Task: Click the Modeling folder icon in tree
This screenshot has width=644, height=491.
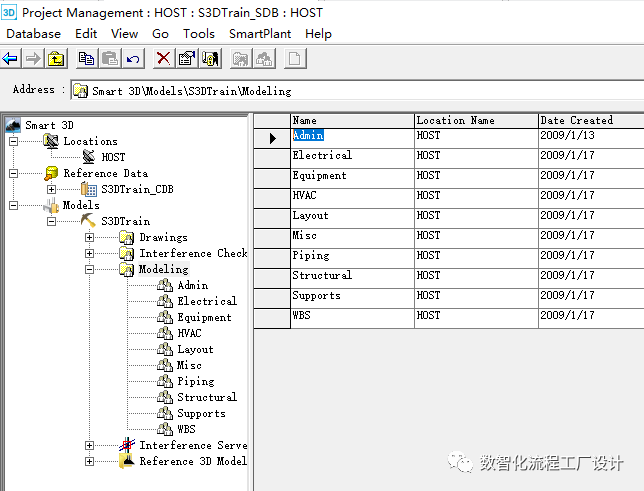Action: click(126, 269)
